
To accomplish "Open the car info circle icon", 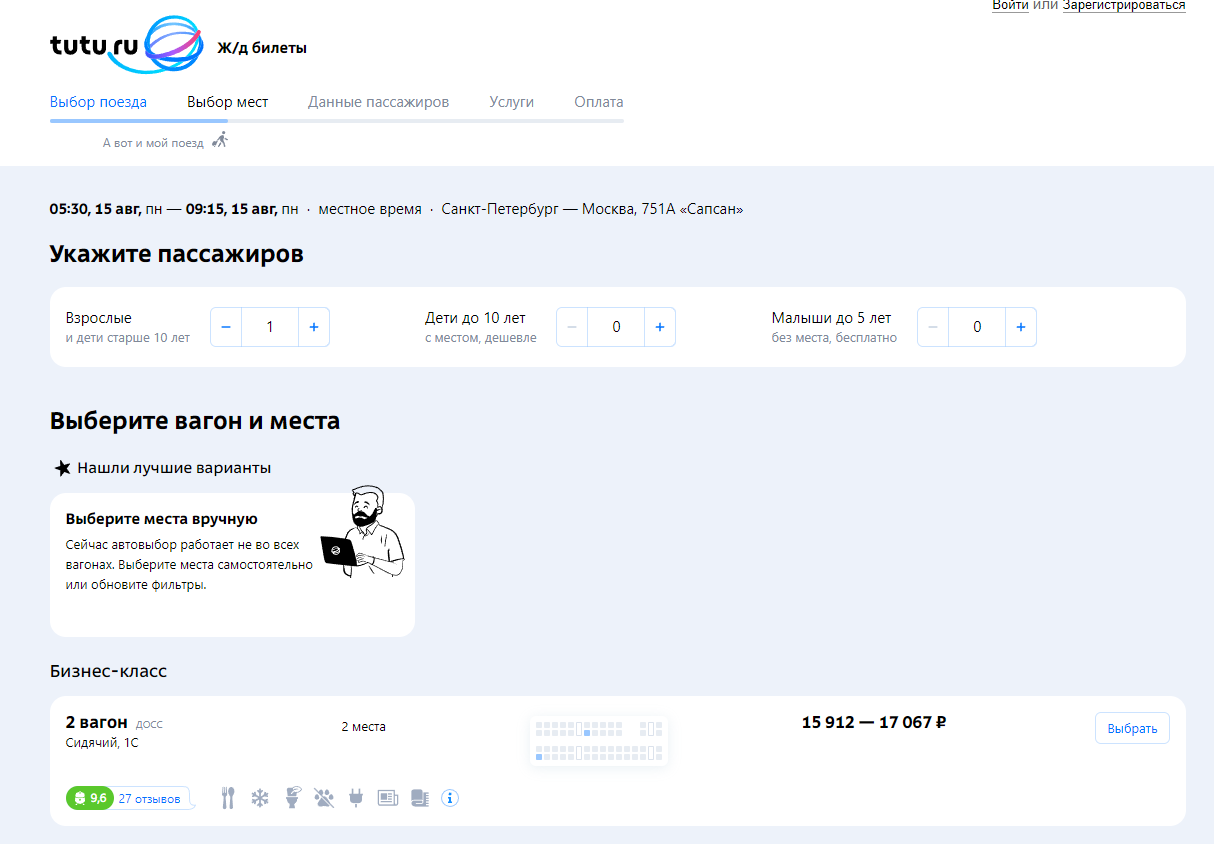I will (450, 798).
